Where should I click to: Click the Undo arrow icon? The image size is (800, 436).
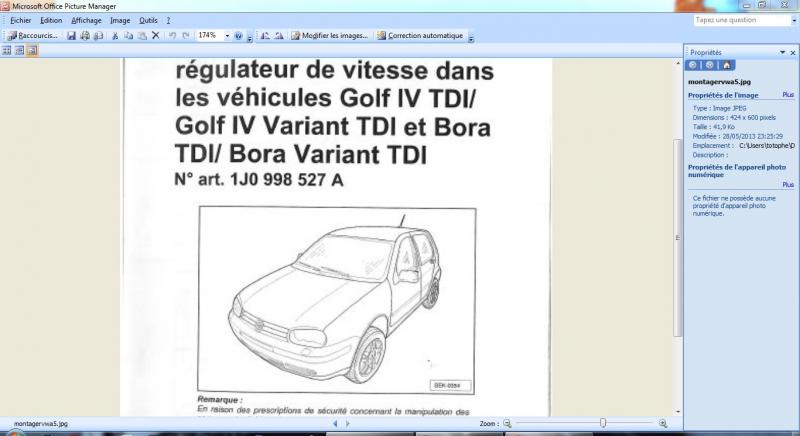tap(172, 36)
